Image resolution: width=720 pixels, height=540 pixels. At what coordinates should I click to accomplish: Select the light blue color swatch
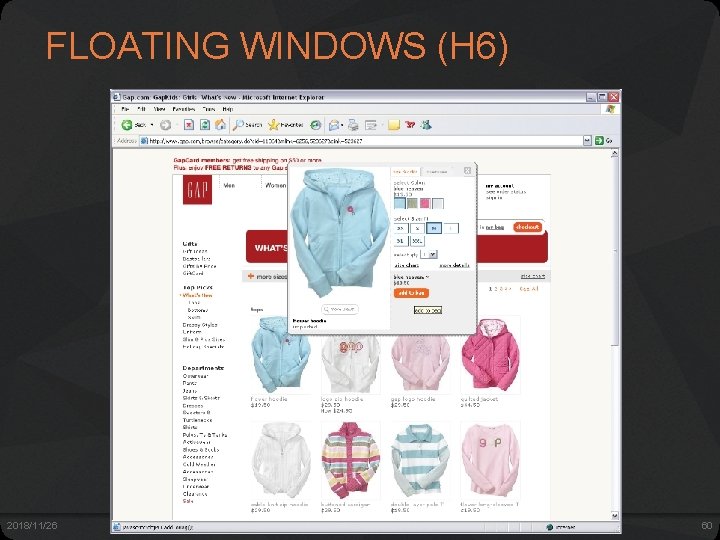click(x=400, y=203)
